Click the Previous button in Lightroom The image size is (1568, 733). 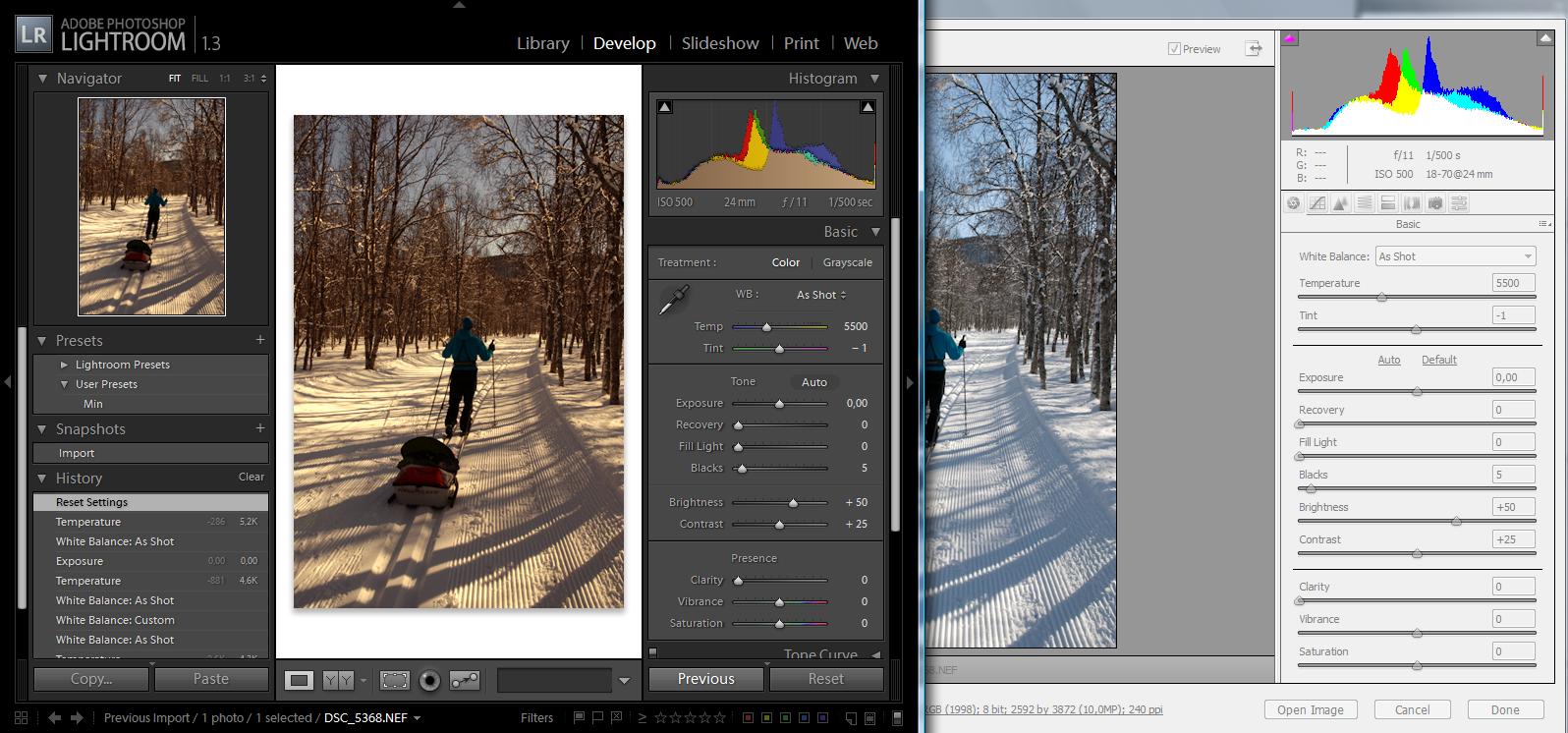click(706, 679)
